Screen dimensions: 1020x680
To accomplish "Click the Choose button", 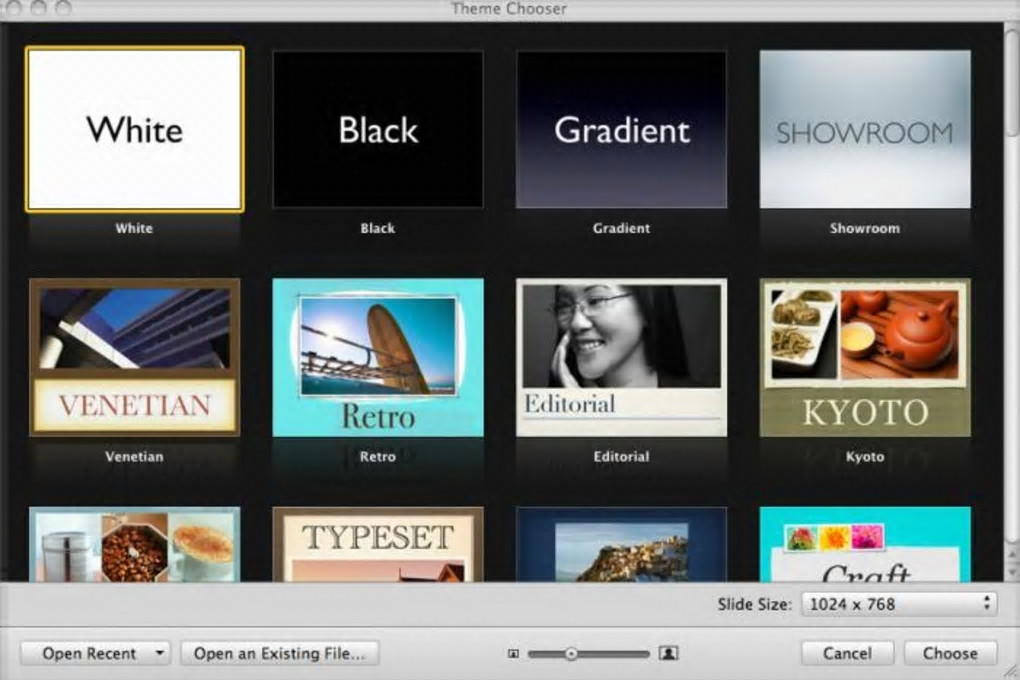I will (x=950, y=653).
